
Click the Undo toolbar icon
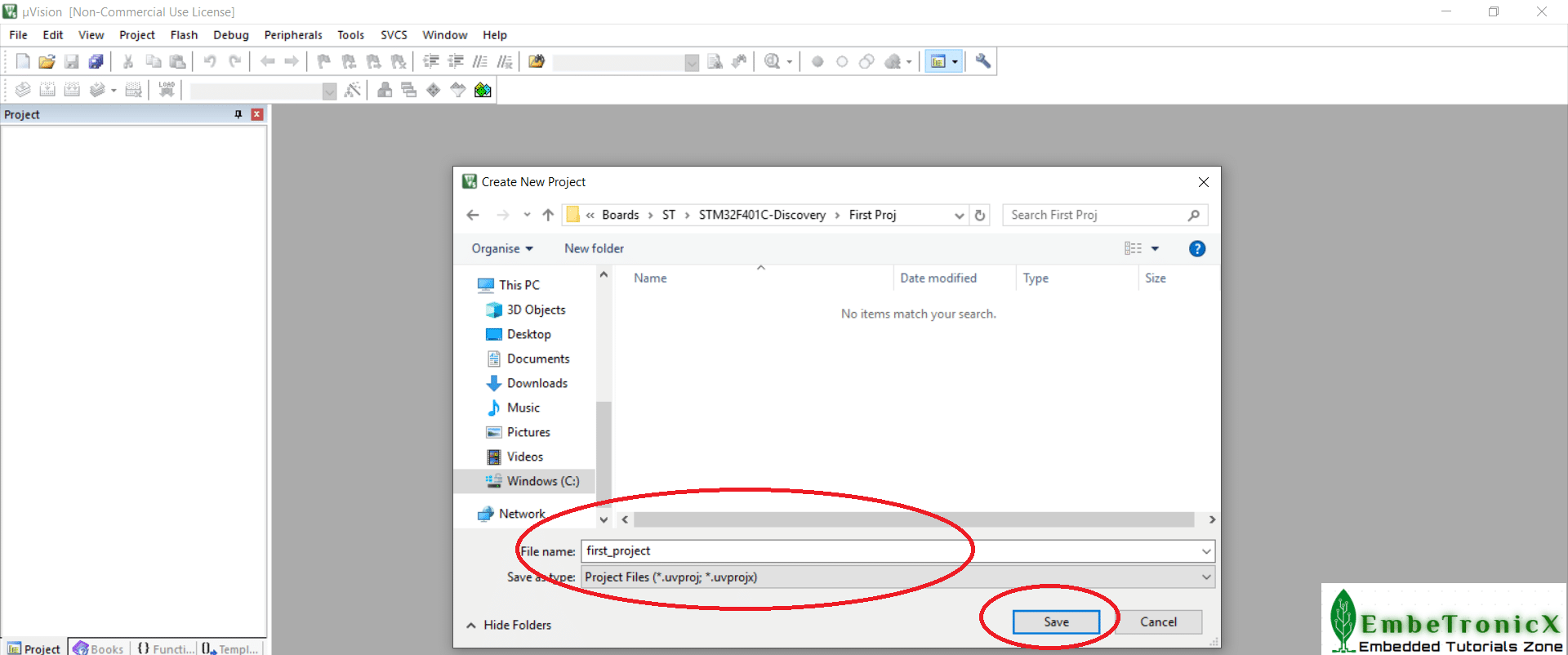tap(210, 61)
